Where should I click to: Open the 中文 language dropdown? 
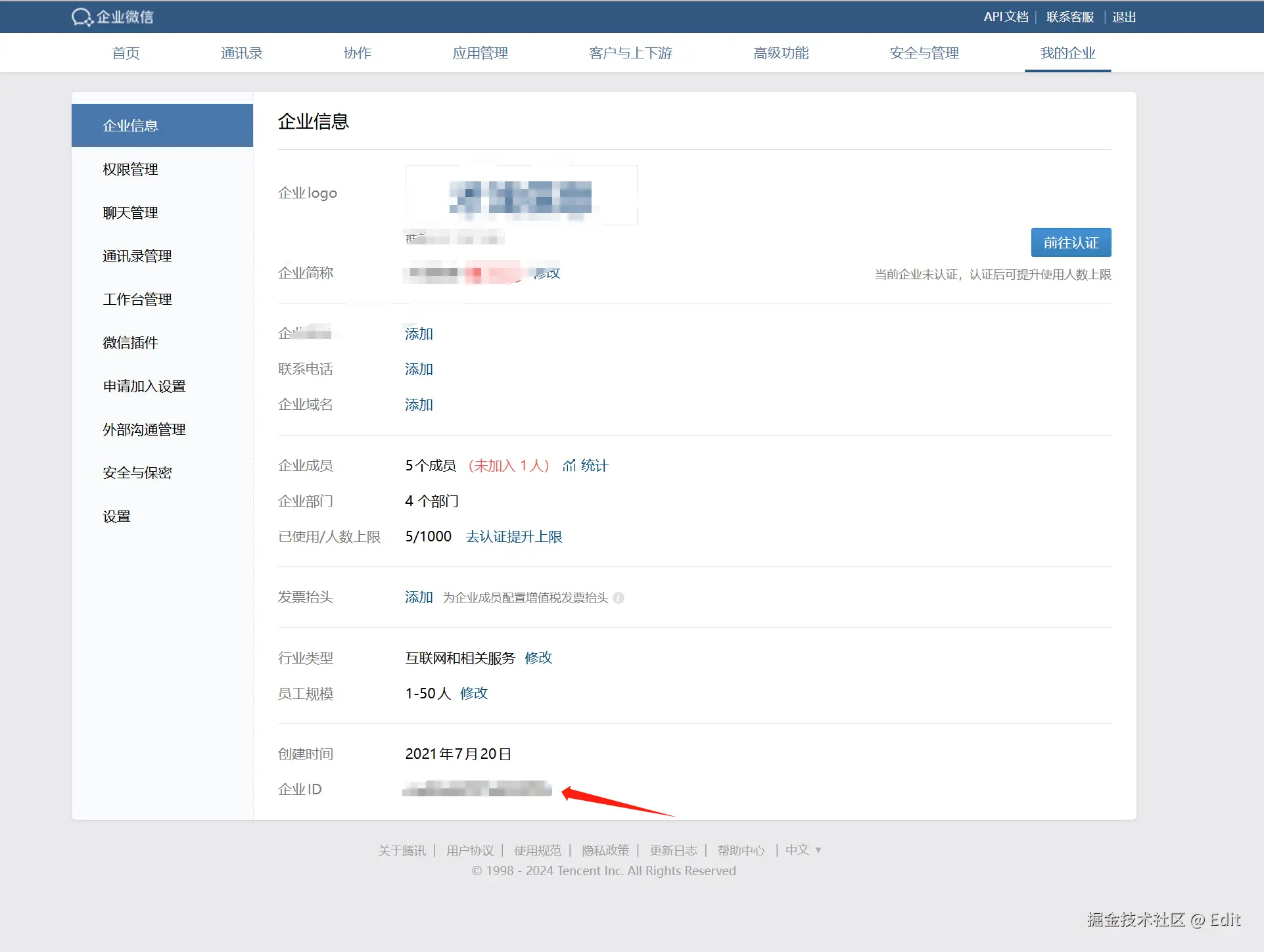point(797,850)
